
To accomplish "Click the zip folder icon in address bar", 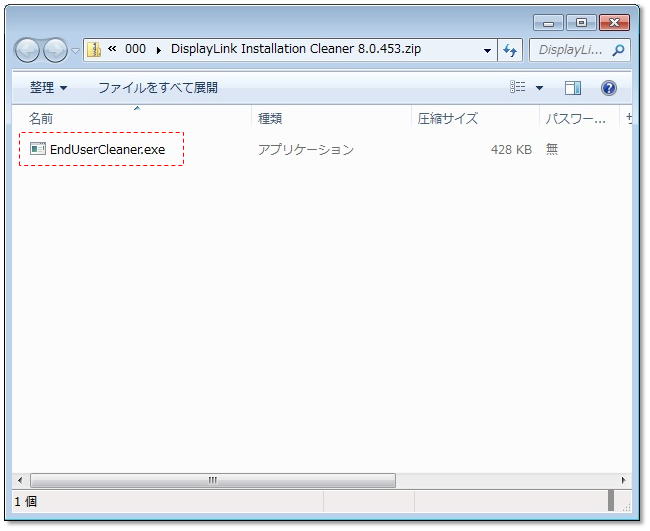I will tap(95, 50).
